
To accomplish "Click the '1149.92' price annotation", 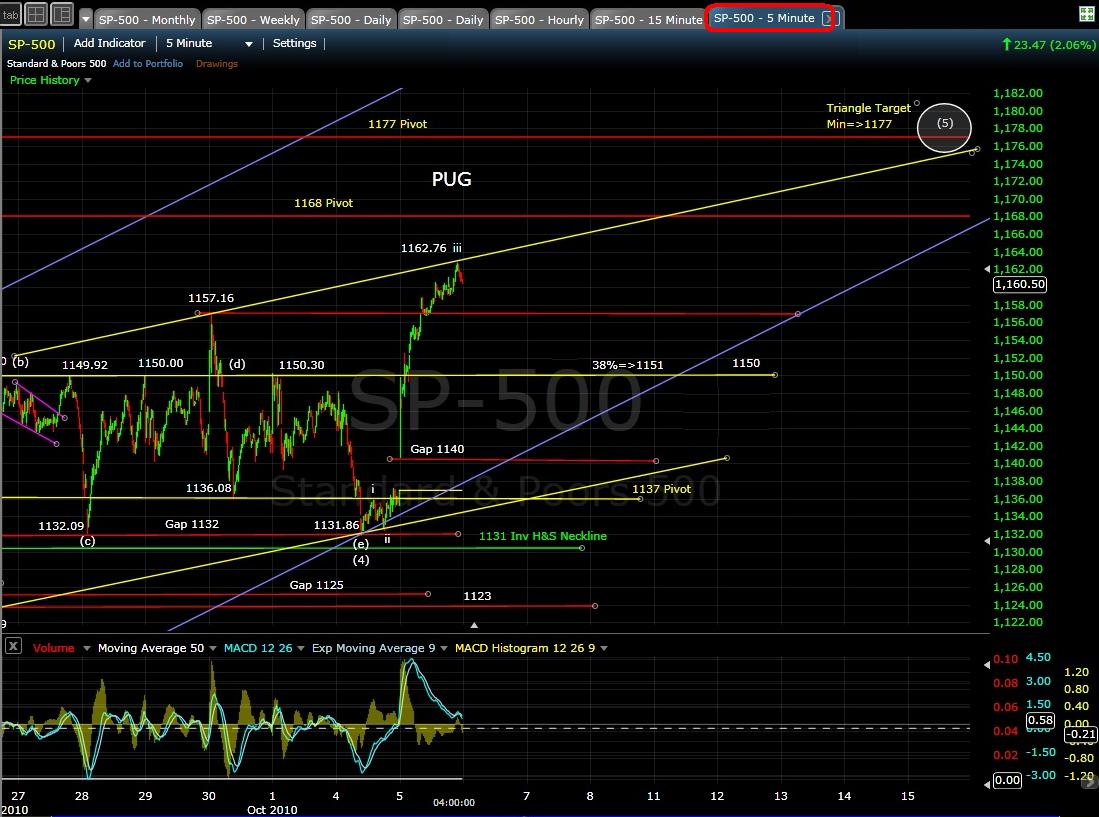I will point(85,365).
